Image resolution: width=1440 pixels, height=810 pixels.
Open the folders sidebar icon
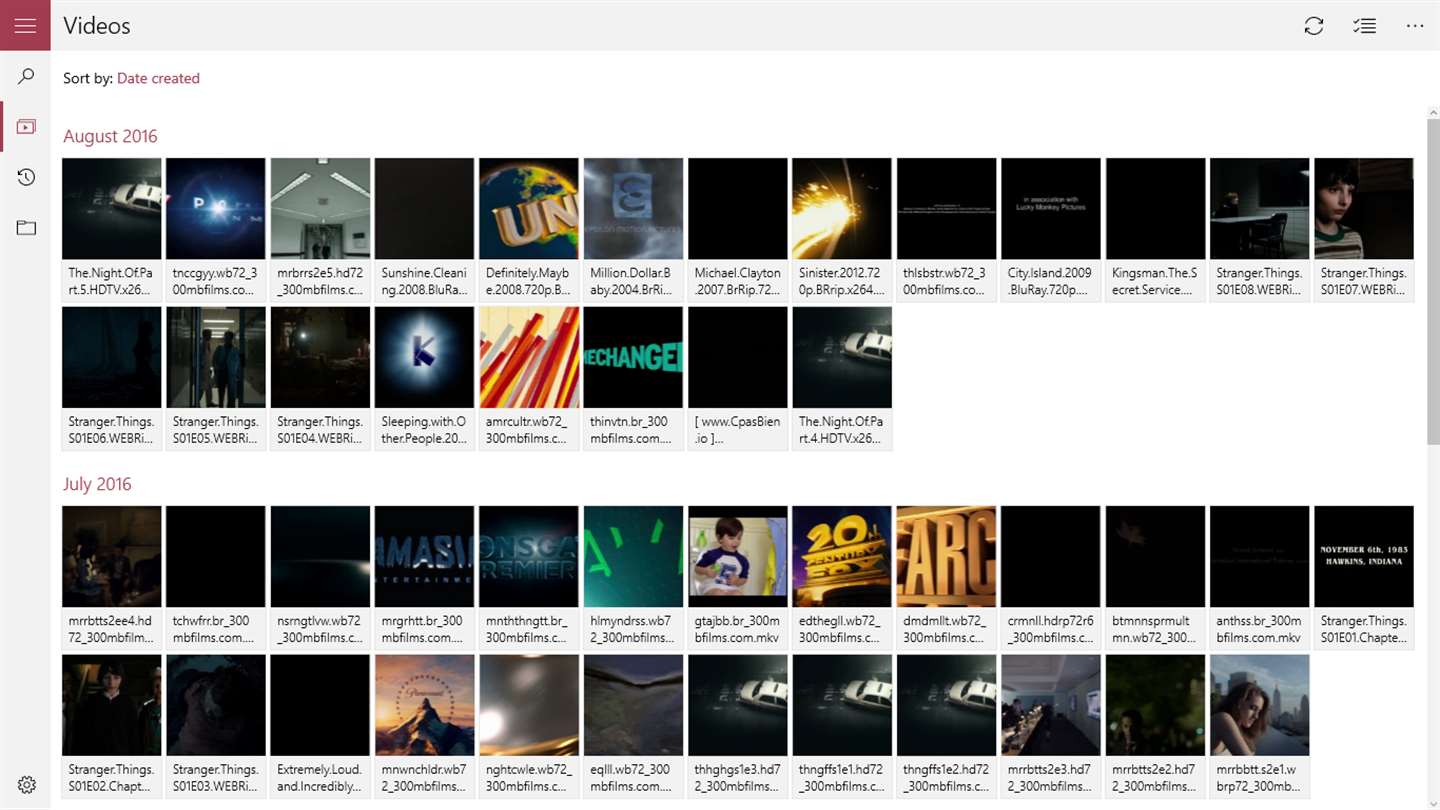(26, 228)
